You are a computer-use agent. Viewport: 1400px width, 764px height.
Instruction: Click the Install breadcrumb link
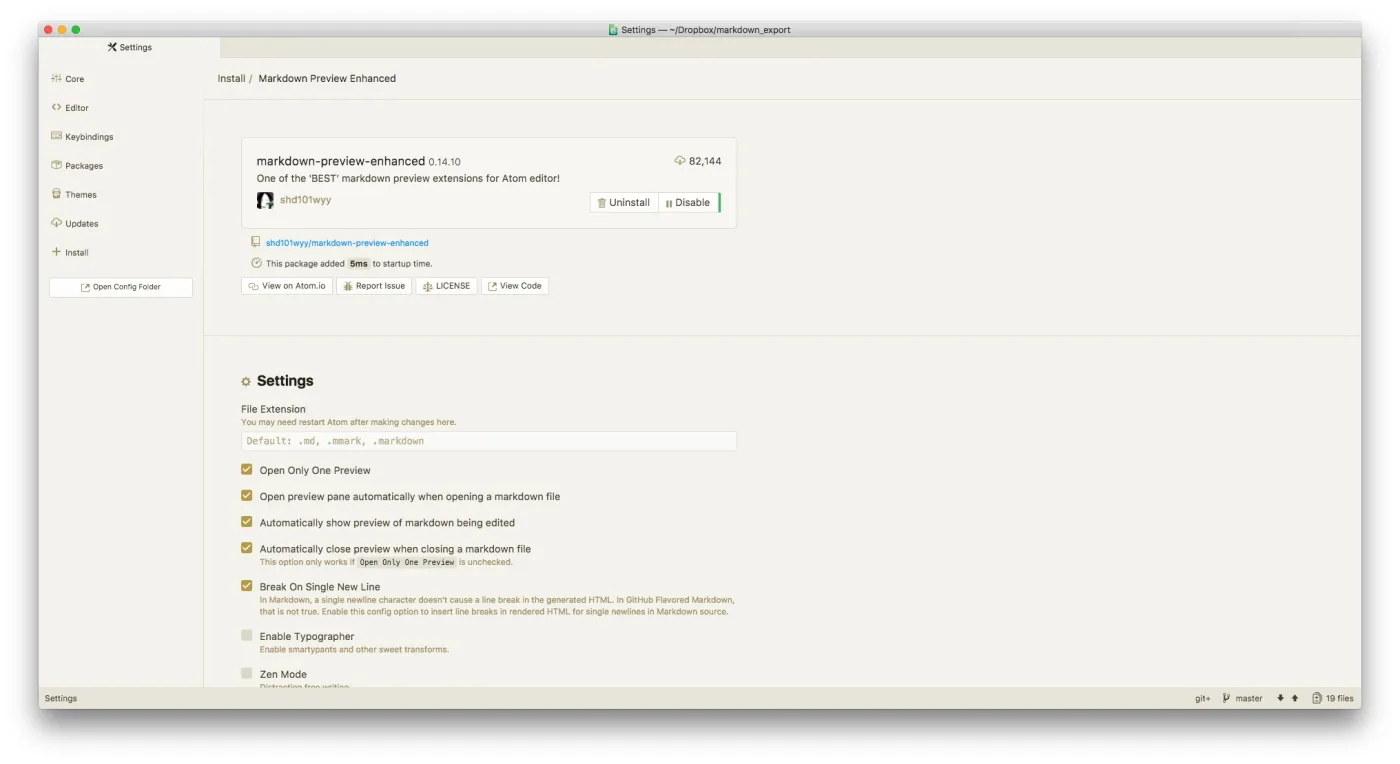231,78
